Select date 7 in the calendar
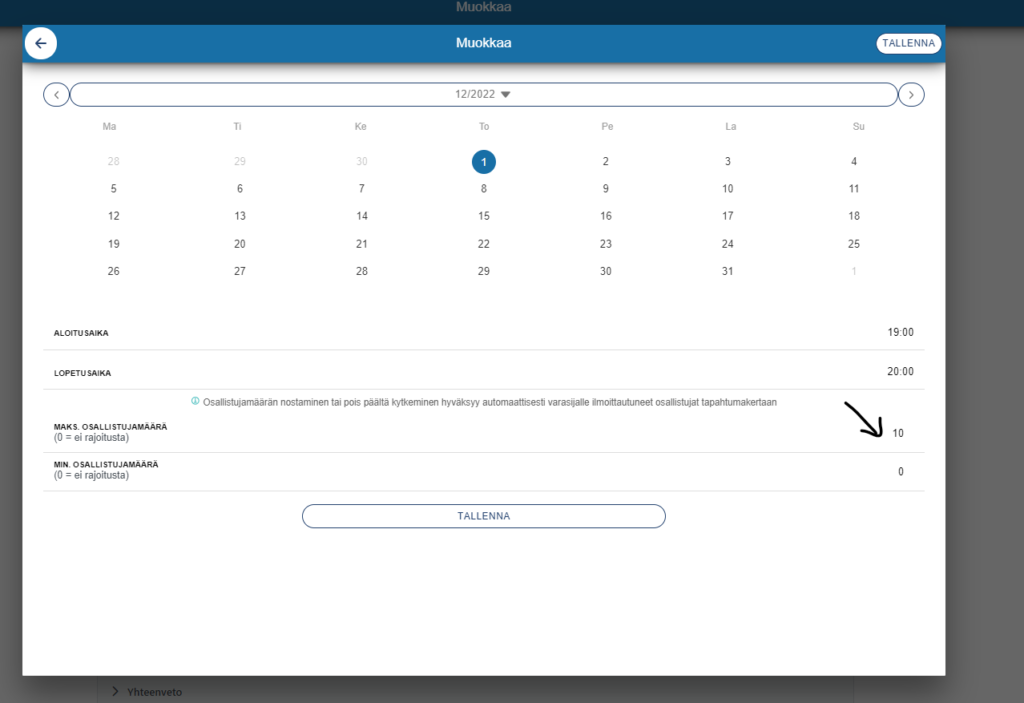1024x703 pixels. point(362,189)
